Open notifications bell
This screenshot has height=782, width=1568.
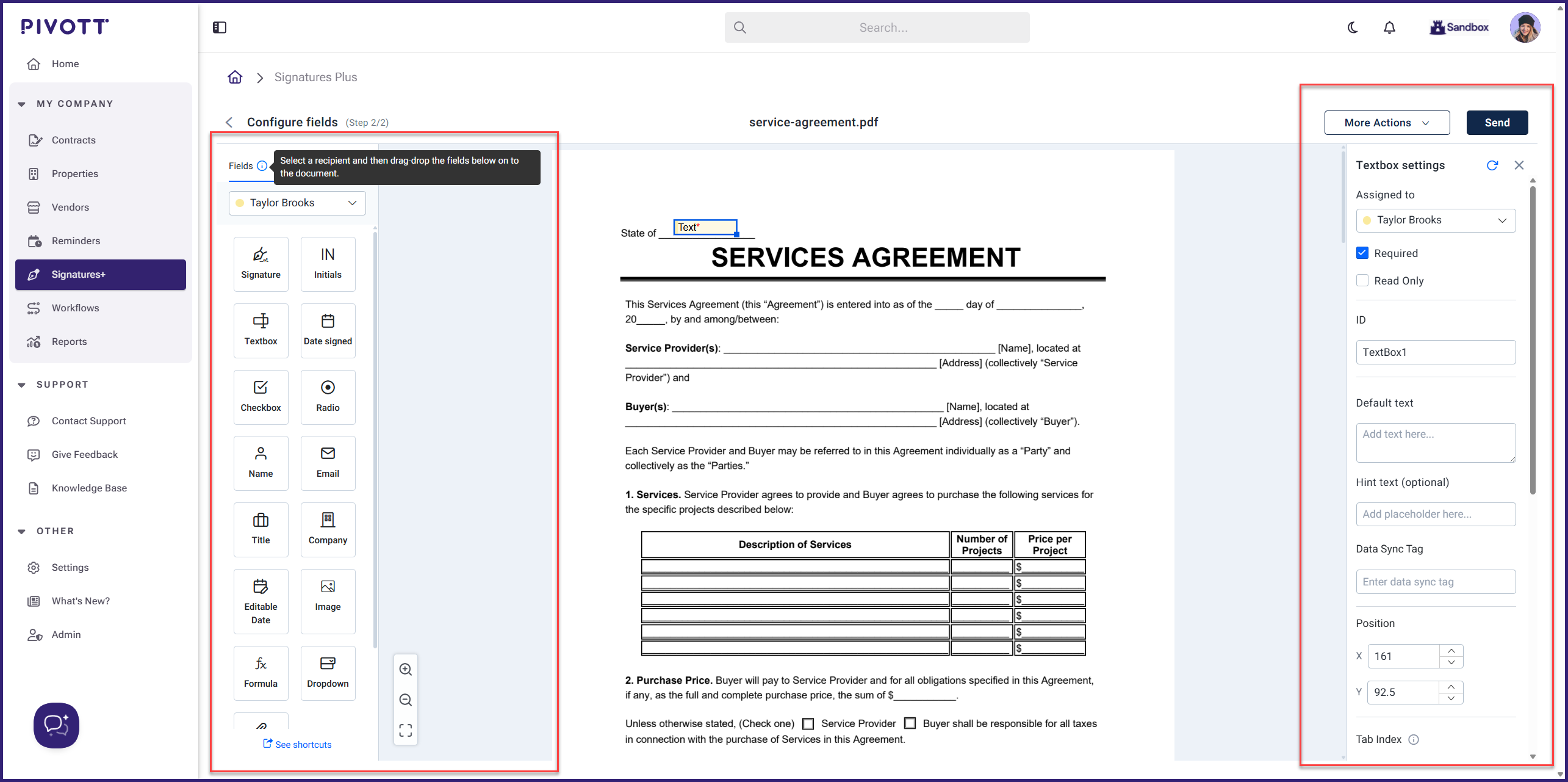(x=1389, y=27)
